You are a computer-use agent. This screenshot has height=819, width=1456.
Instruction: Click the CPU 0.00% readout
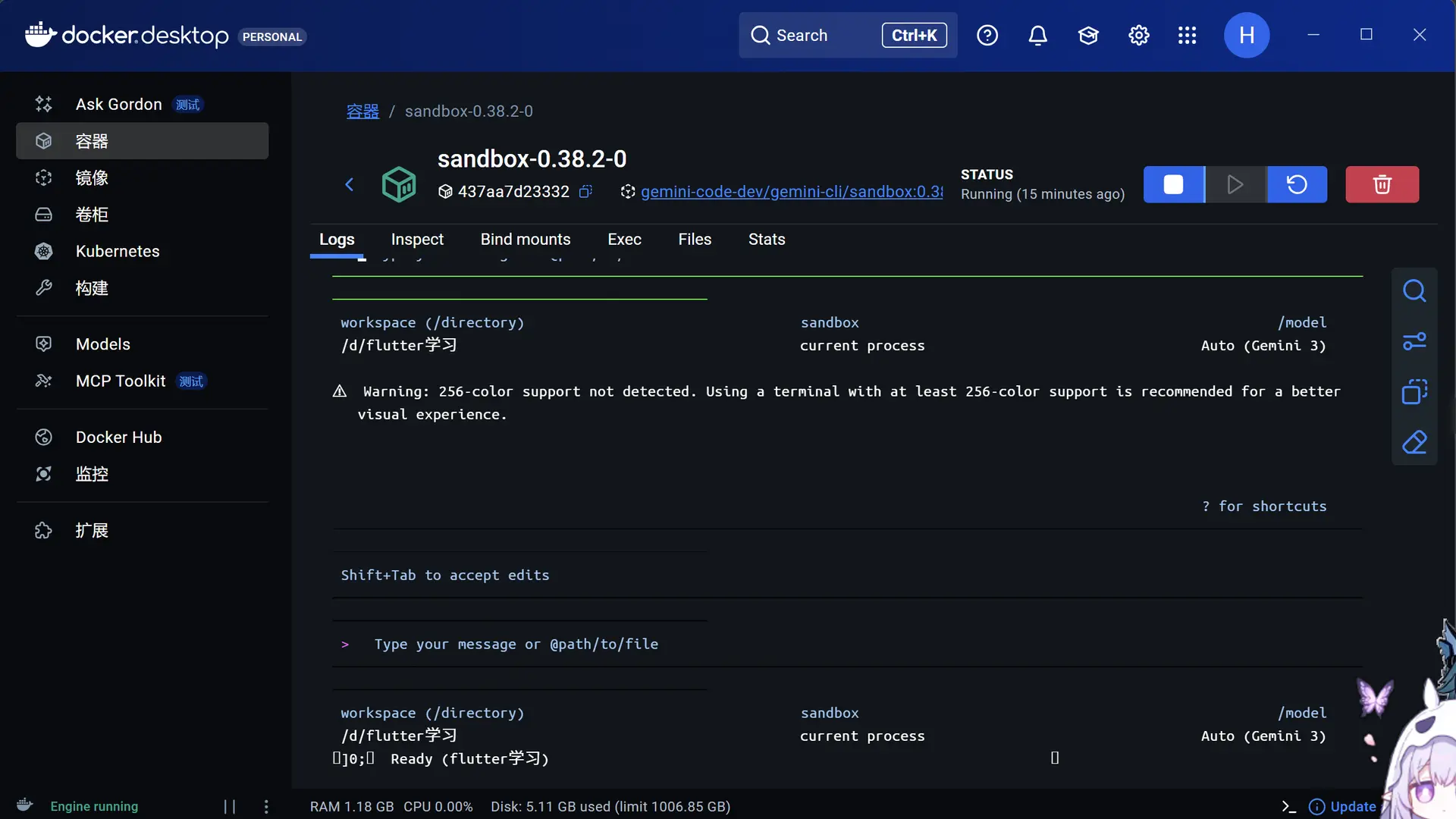coord(438,807)
